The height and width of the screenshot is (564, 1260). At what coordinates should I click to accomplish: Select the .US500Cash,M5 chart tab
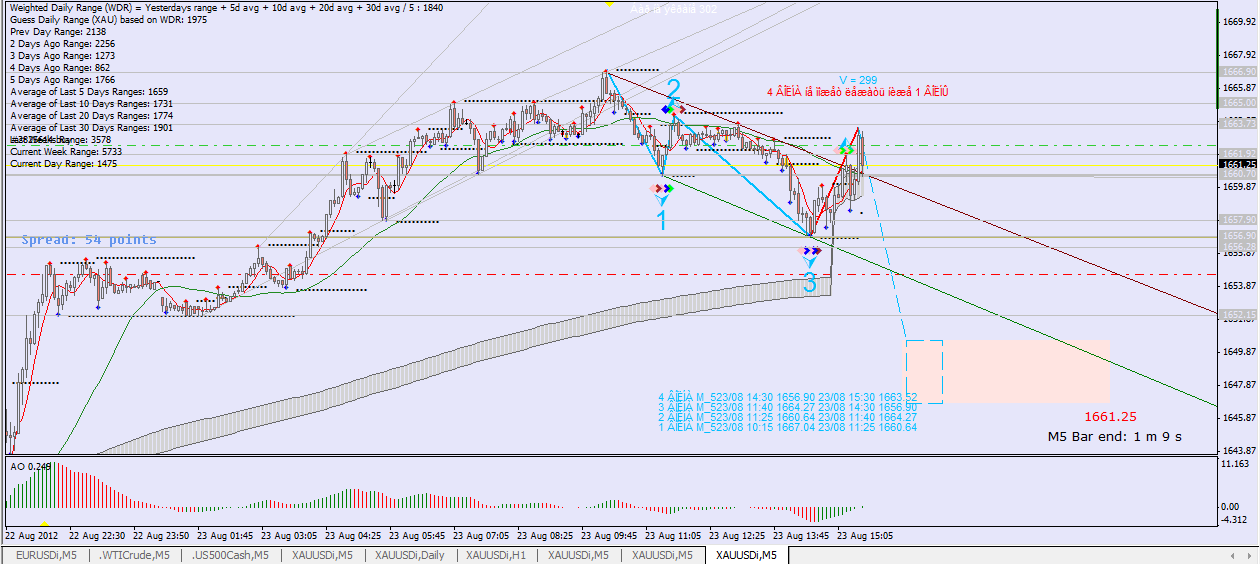(231, 555)
